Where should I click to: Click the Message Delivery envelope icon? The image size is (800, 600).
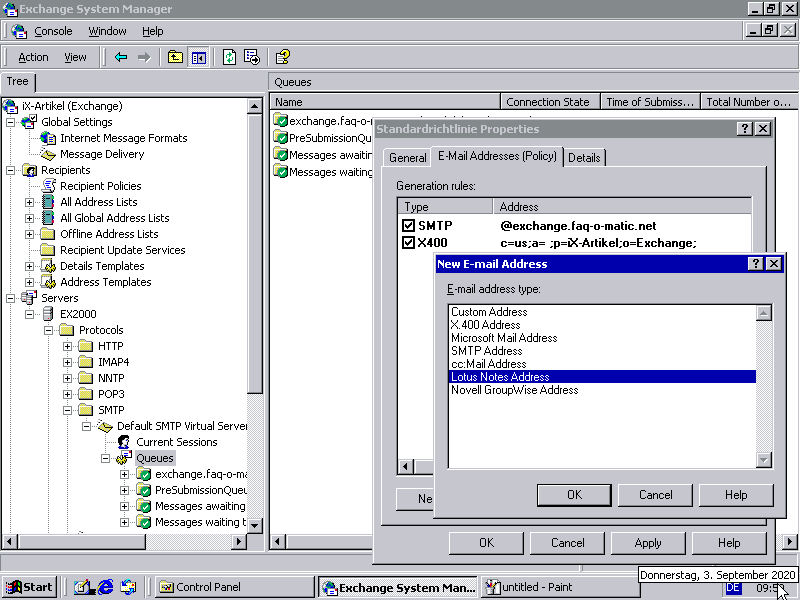click(48, 154)
